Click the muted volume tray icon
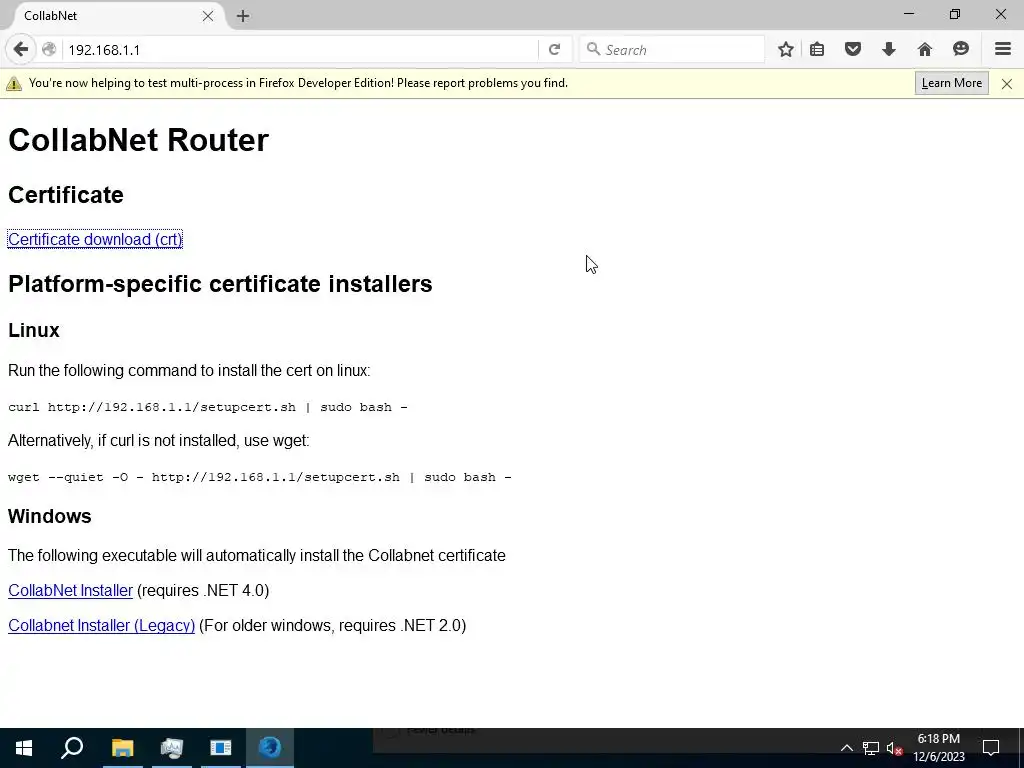Screen dimensions: 1024x768 tap(894, 748)
